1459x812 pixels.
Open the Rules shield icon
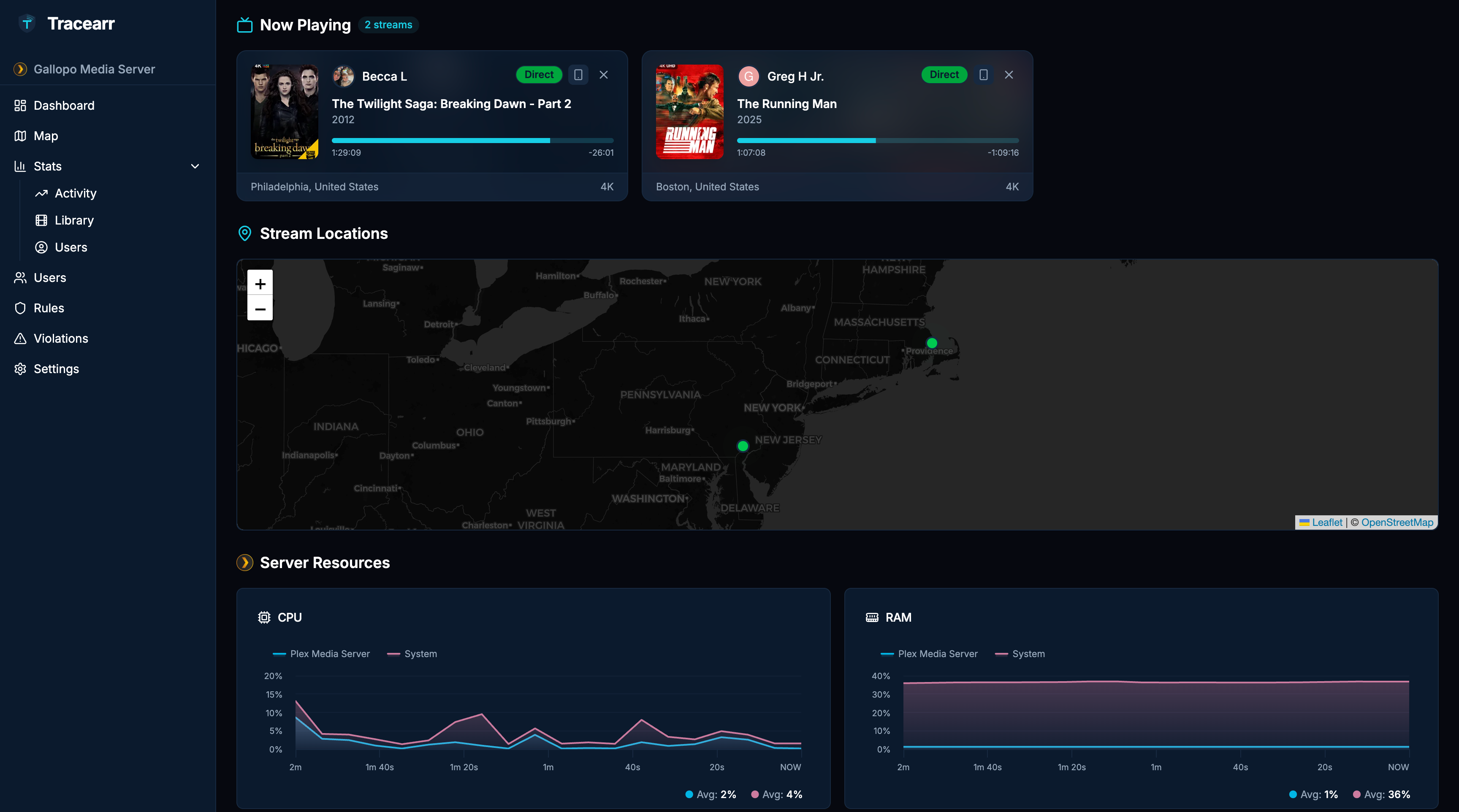(x=20, y=308)
